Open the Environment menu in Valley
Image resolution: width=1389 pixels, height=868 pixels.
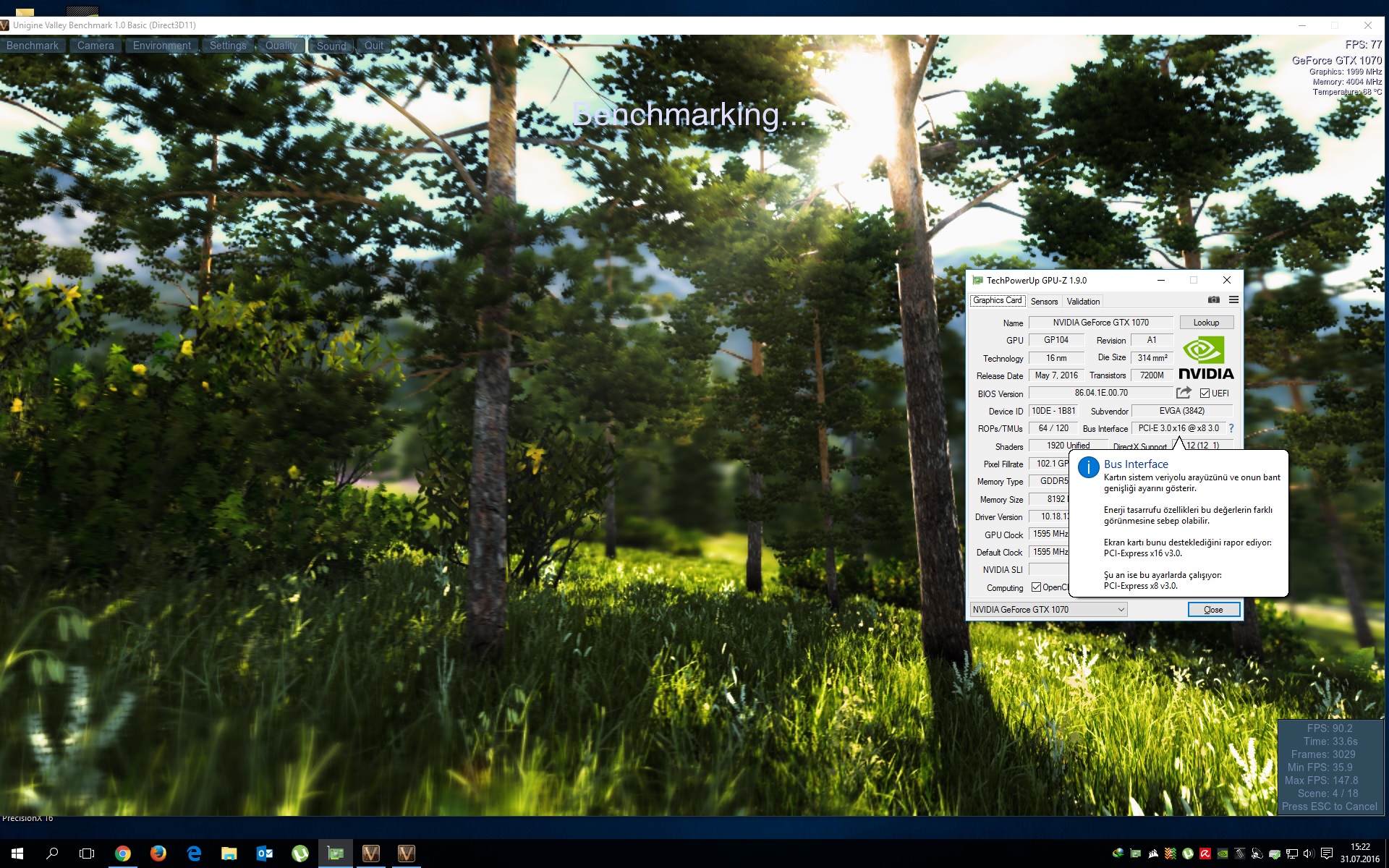(162, 46)
